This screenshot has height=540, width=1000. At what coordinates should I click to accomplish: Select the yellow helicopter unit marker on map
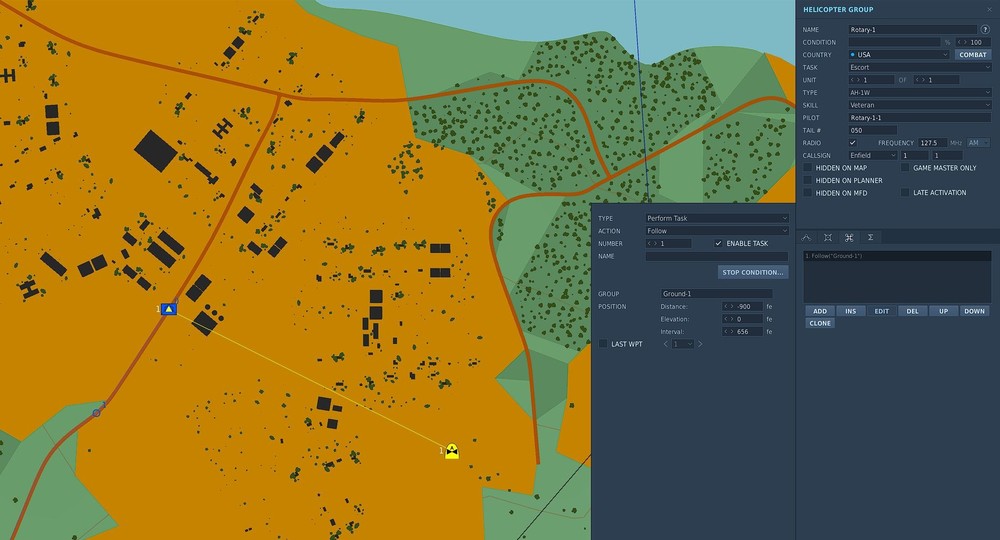(x=452, y=451)
